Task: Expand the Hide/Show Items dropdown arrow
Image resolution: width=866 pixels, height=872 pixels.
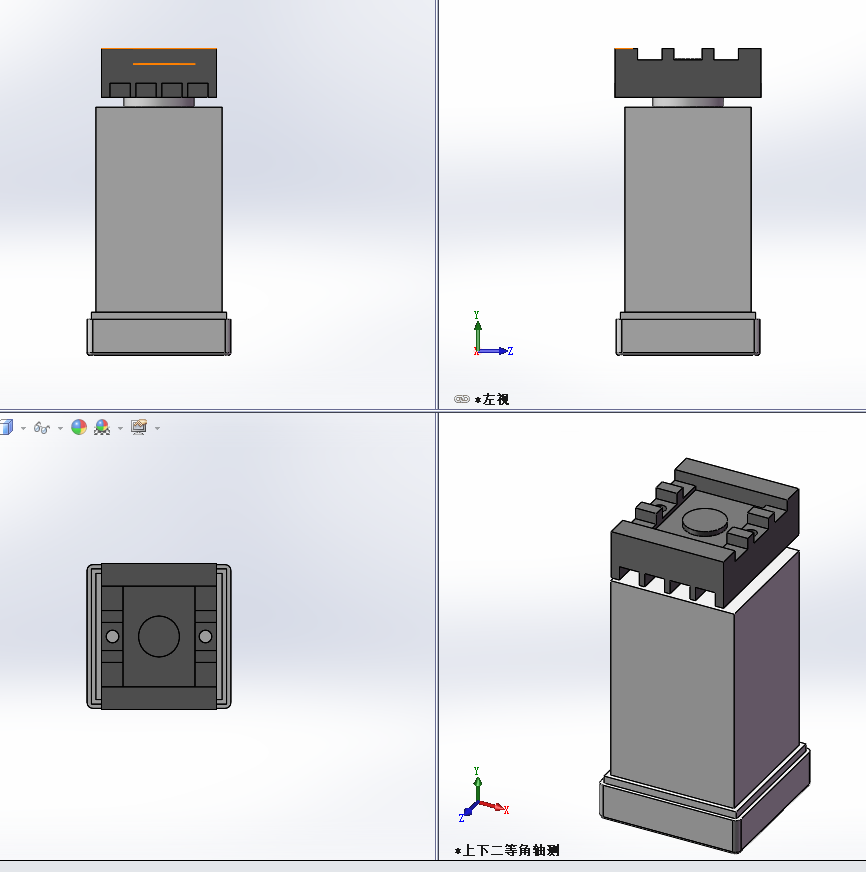Action: coord(60,428)
